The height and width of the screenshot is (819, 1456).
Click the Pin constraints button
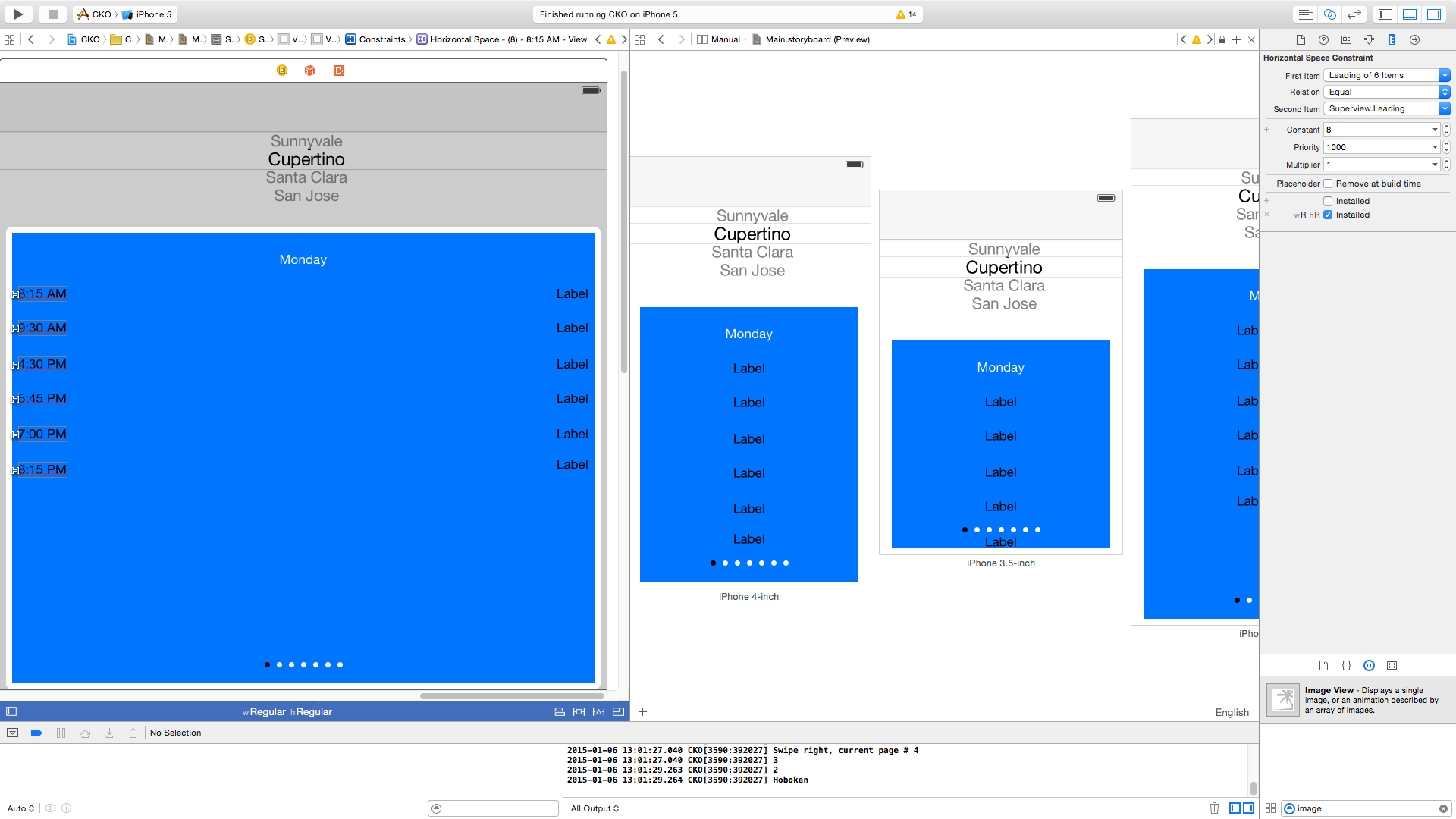click(x=579, y=711)
